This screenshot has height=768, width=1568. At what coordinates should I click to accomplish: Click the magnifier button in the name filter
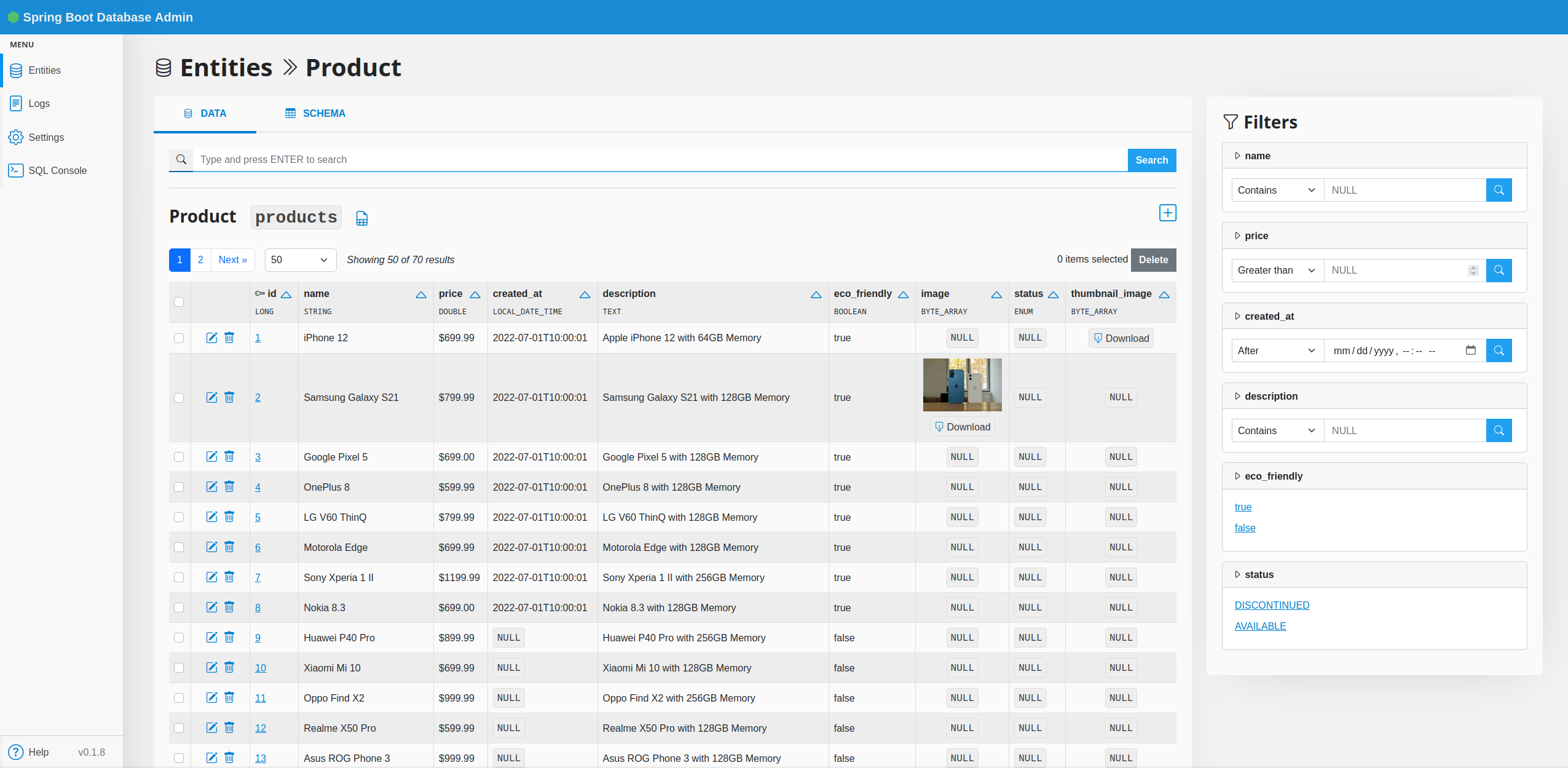(1499, 190)
